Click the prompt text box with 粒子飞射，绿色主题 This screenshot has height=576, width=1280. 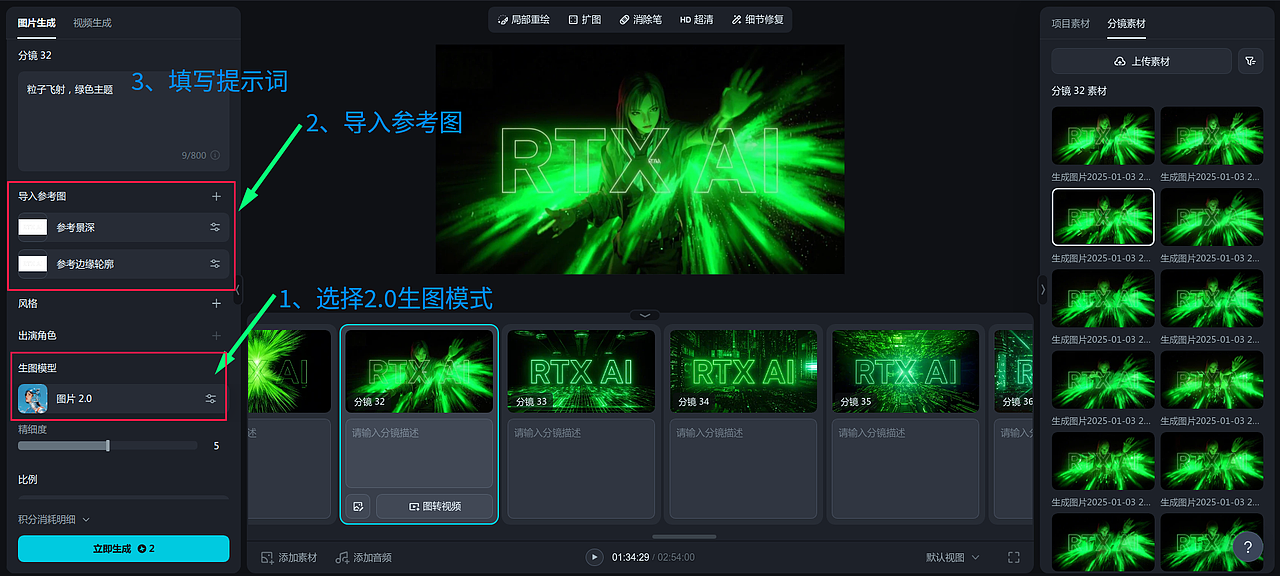coord(124,121)
